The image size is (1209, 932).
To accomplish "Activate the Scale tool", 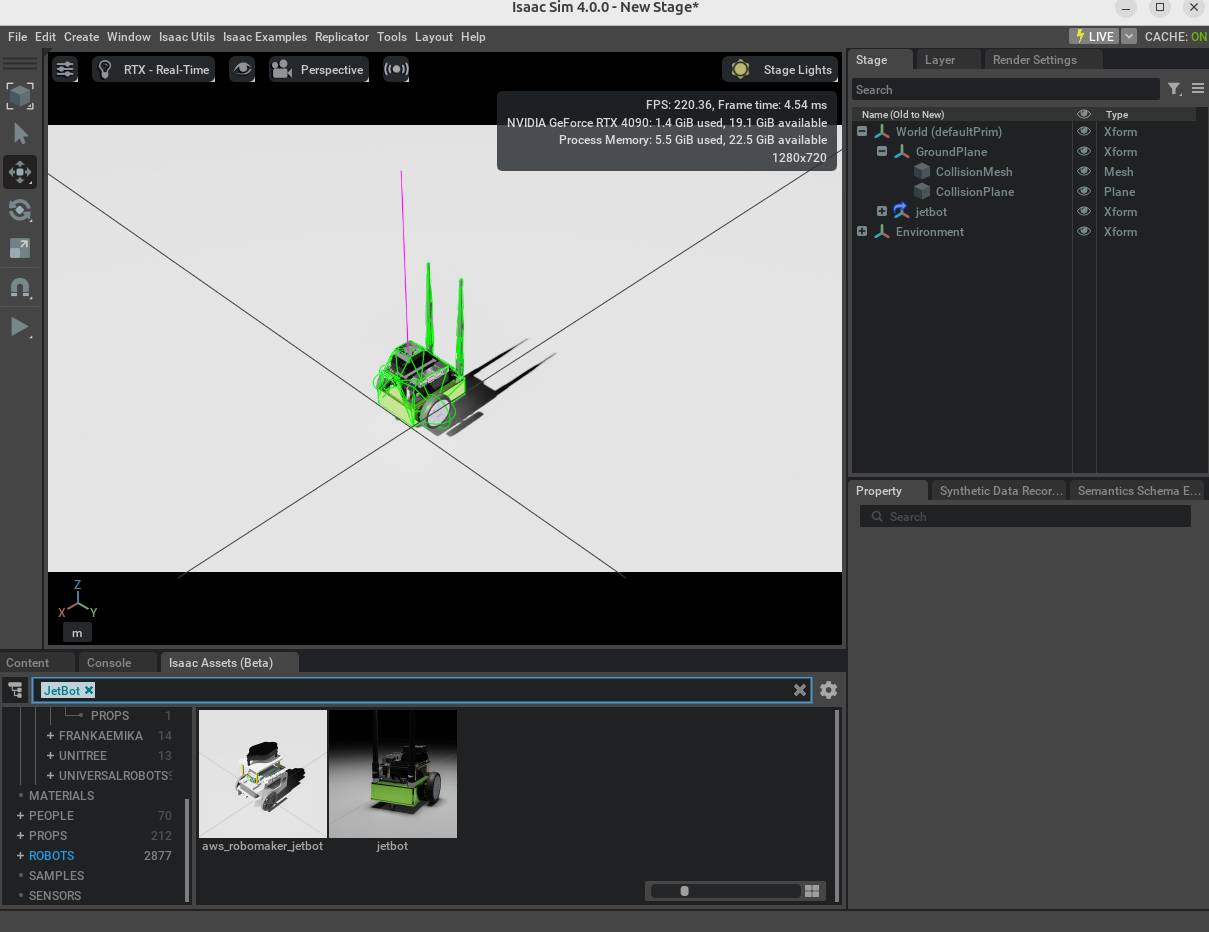I will pyautogui.click(x=20, y=248).
